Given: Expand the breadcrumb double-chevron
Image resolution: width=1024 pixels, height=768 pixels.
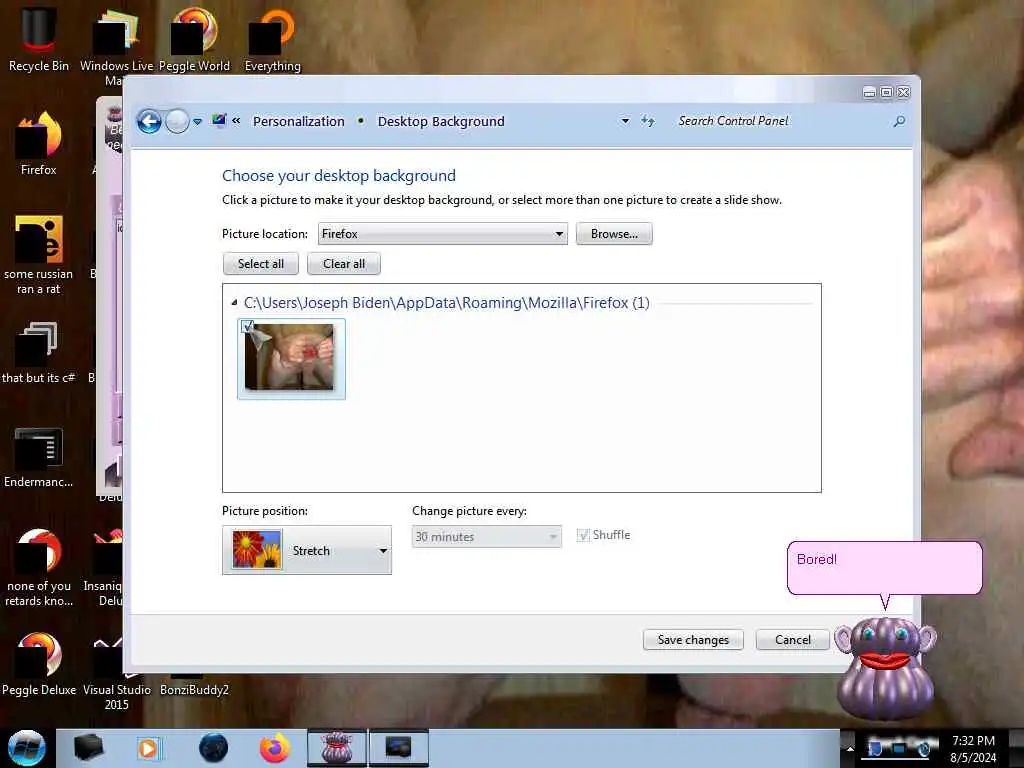Looking at the screenshot, I should (x=236, y=121).
